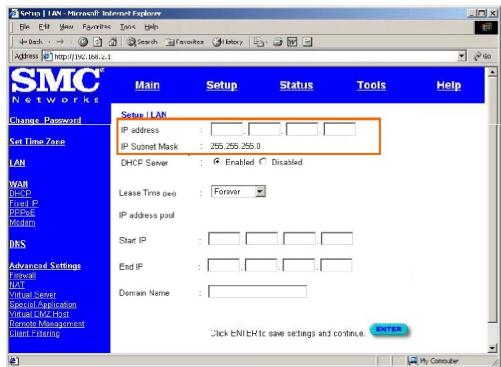Click the page icon in status bar

tap(14, 360)
